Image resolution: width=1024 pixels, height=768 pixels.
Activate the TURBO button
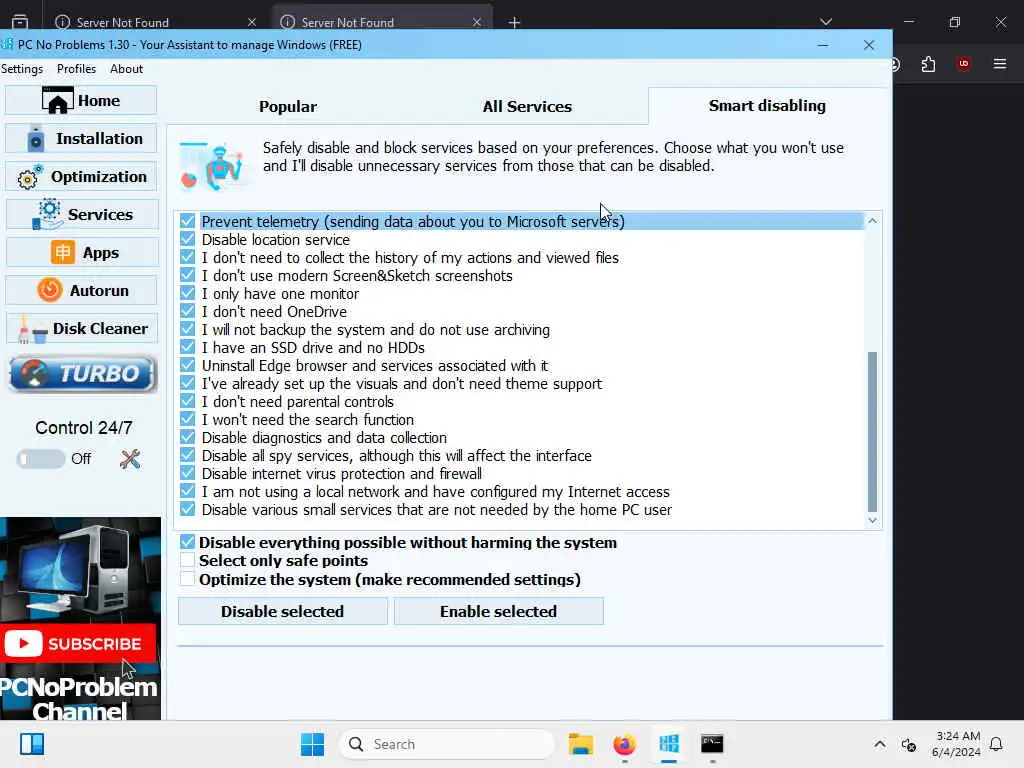click(x=82, y=374)
